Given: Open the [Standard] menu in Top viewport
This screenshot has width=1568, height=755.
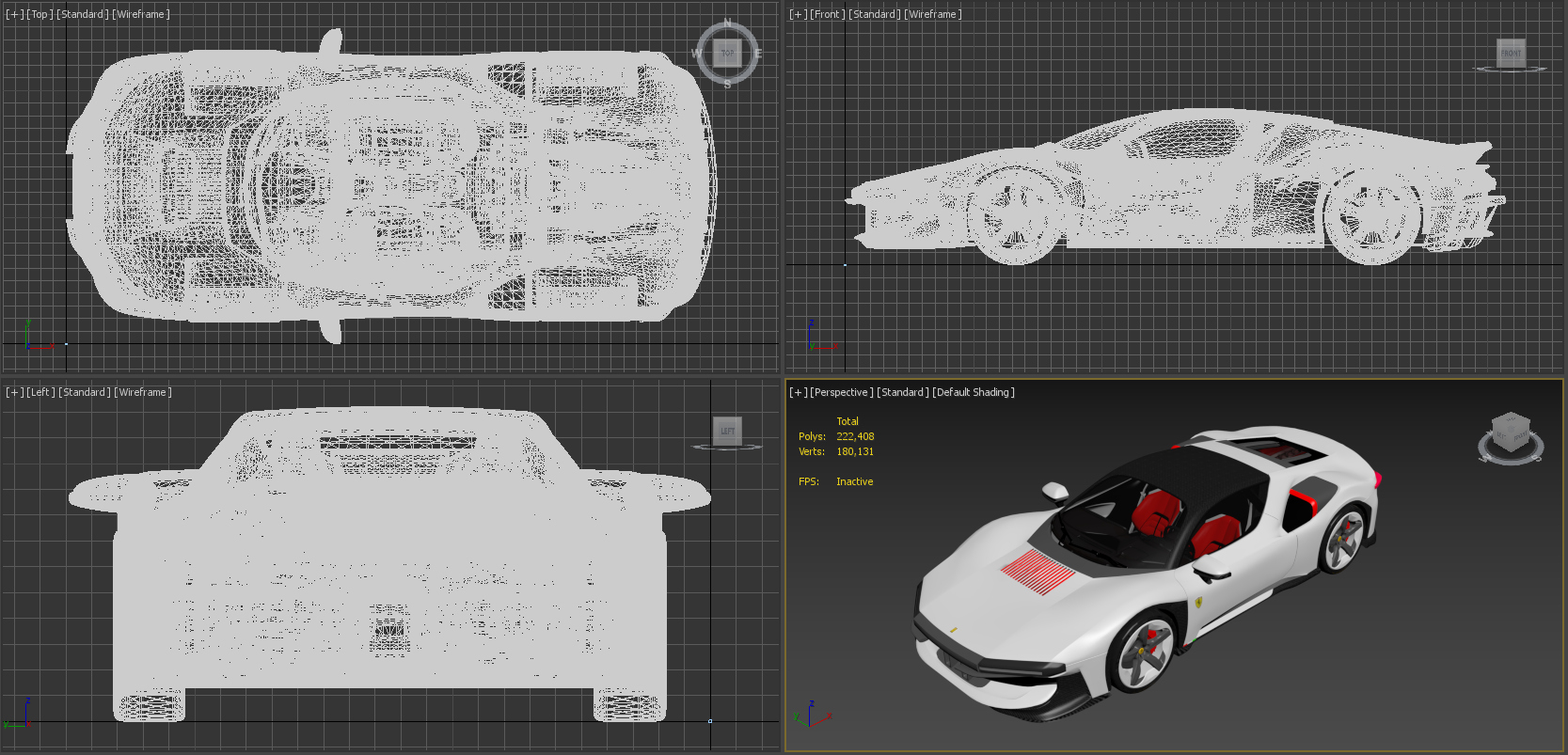Looking at the screenshot, I should (83, 14).
